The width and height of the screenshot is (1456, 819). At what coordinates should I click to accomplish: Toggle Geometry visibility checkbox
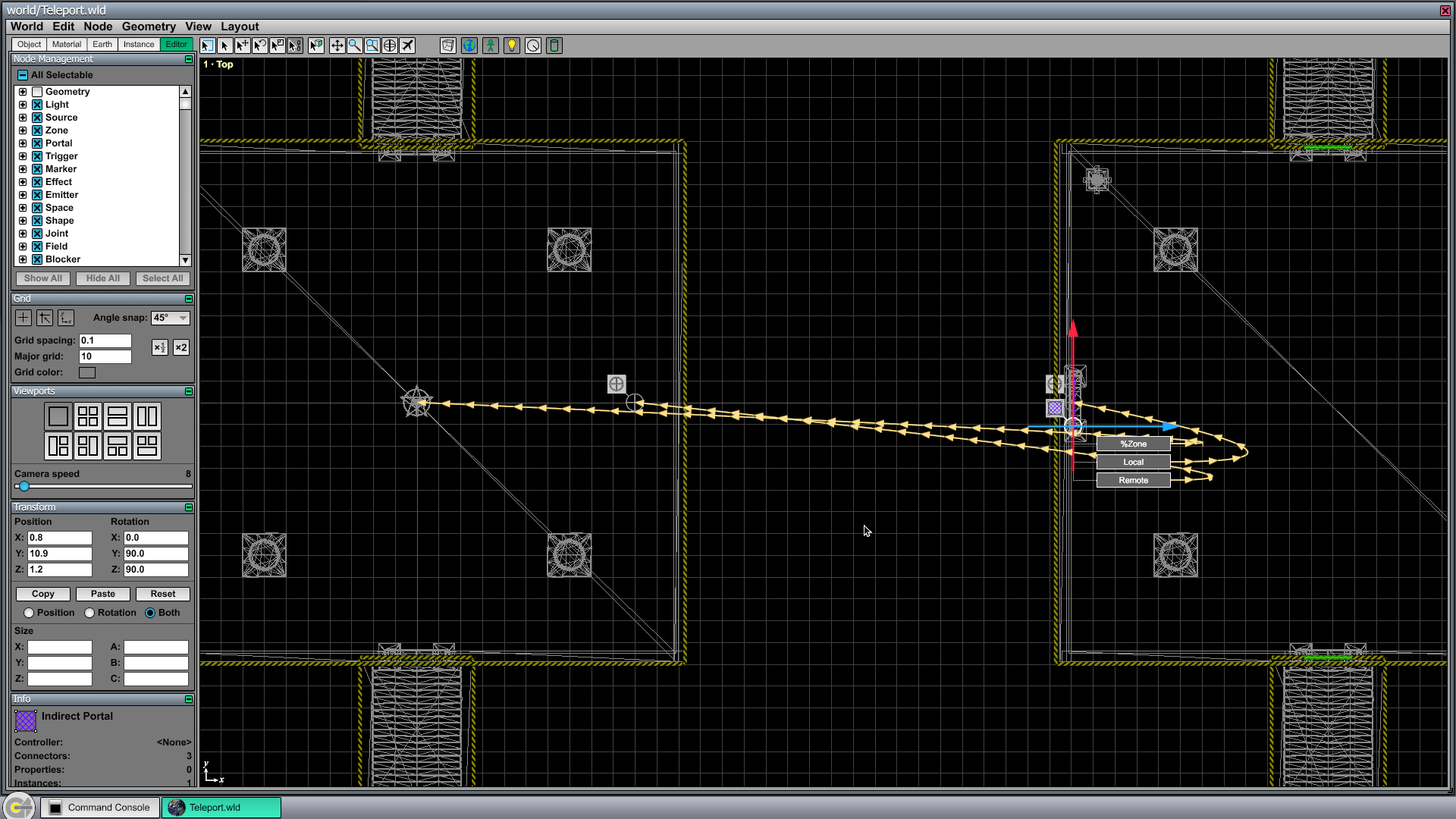(37, 92)
